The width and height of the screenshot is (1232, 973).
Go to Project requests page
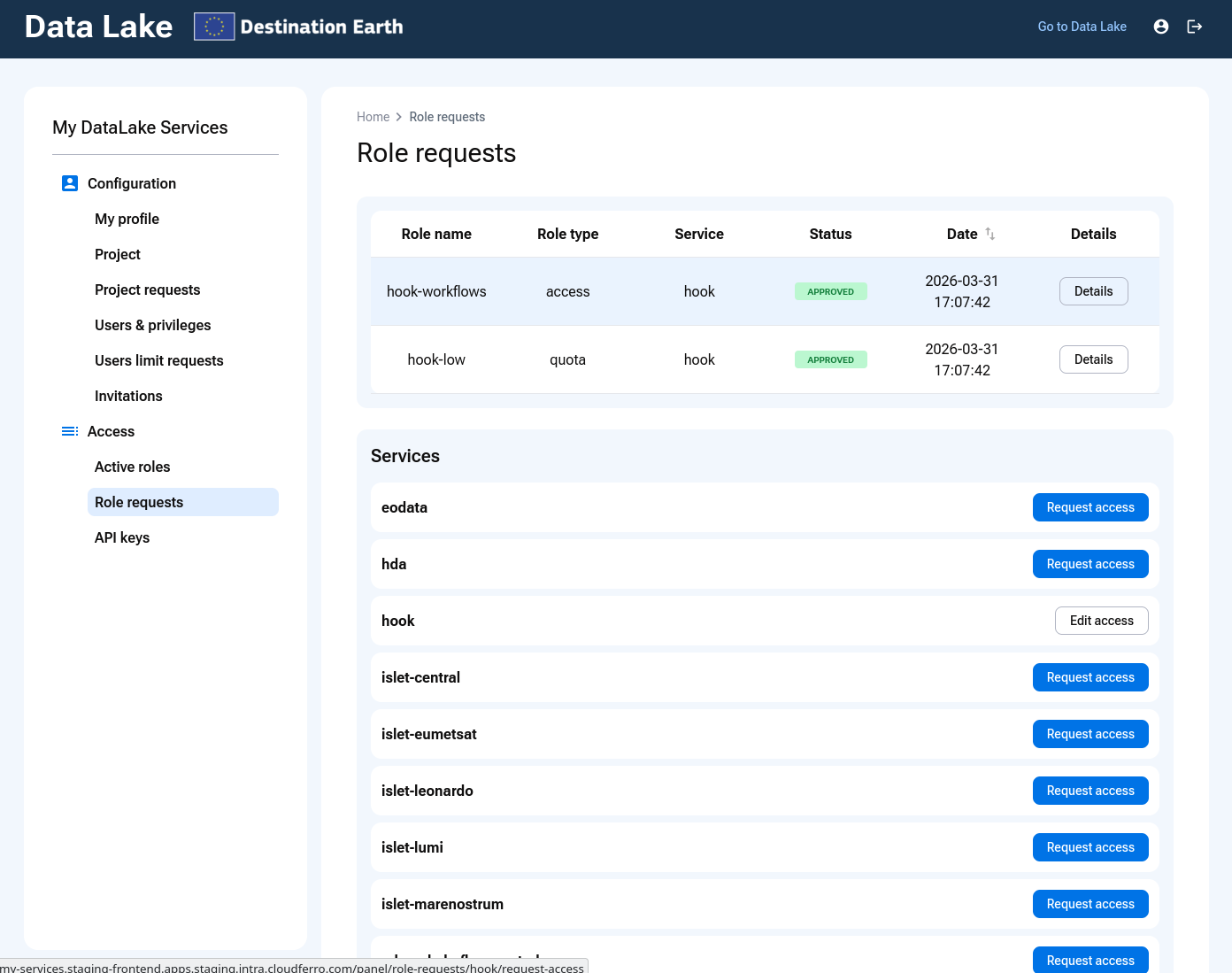pyautogui.click(x=148, y=290)
